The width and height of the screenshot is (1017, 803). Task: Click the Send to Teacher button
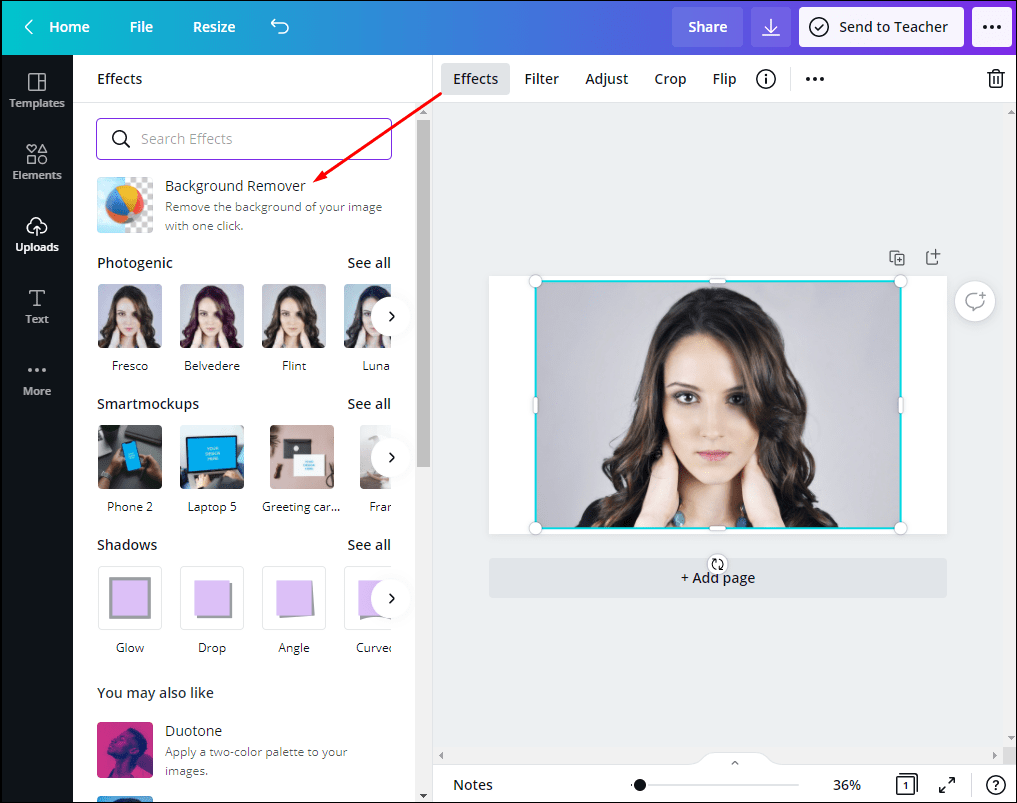pyautogui.click(x=881, y=27)
